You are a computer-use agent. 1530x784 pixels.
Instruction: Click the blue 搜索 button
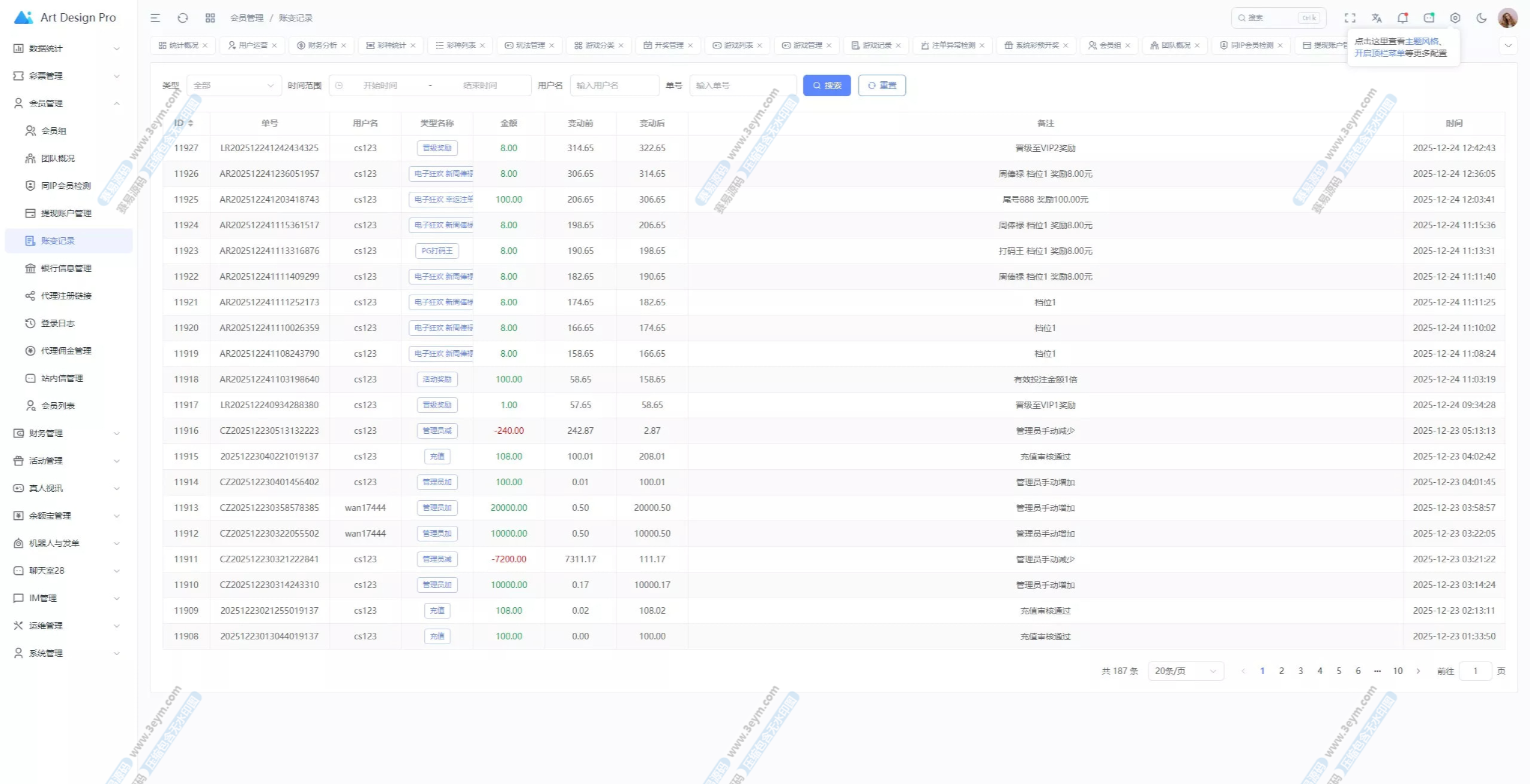827,85
